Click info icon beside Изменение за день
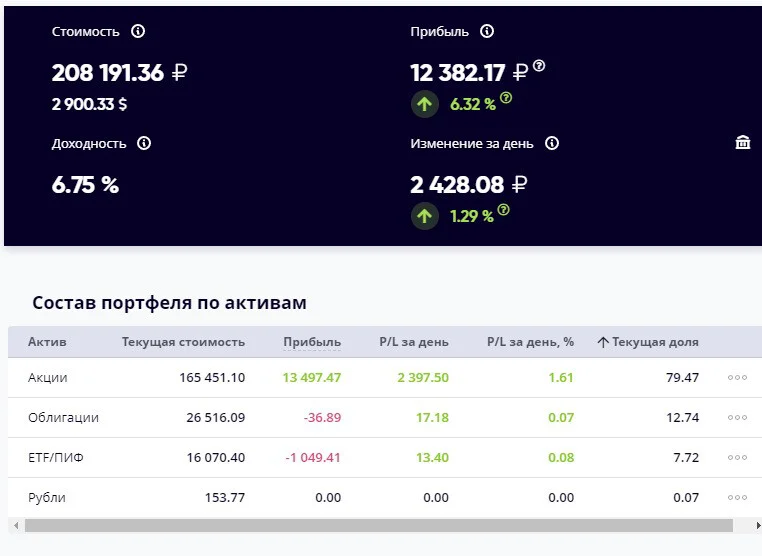 coord(552,143)
